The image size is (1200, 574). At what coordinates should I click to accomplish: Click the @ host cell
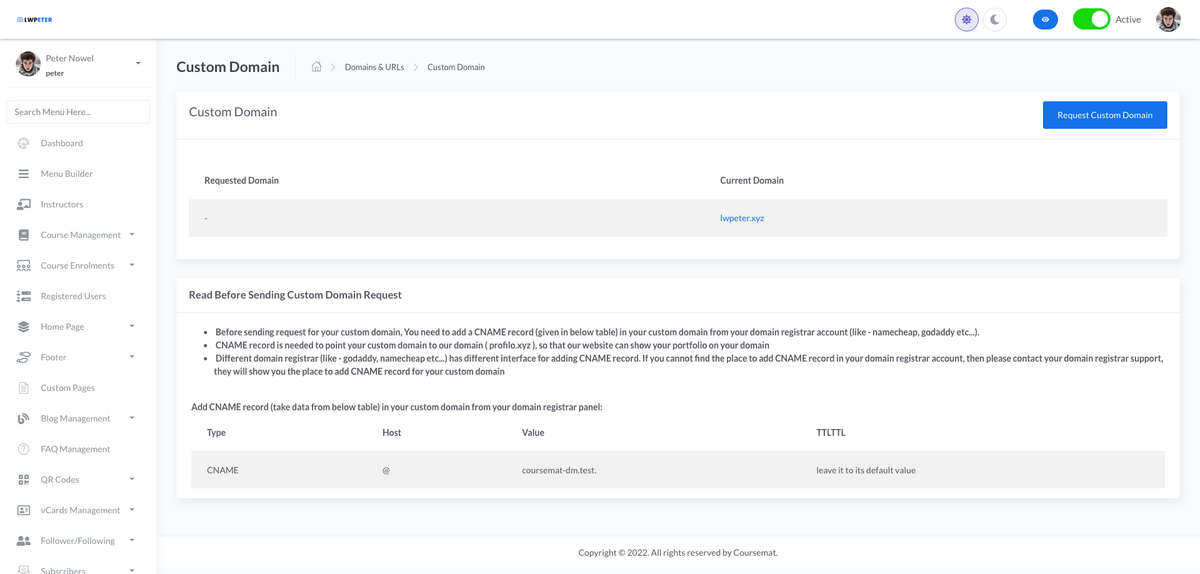386,470
